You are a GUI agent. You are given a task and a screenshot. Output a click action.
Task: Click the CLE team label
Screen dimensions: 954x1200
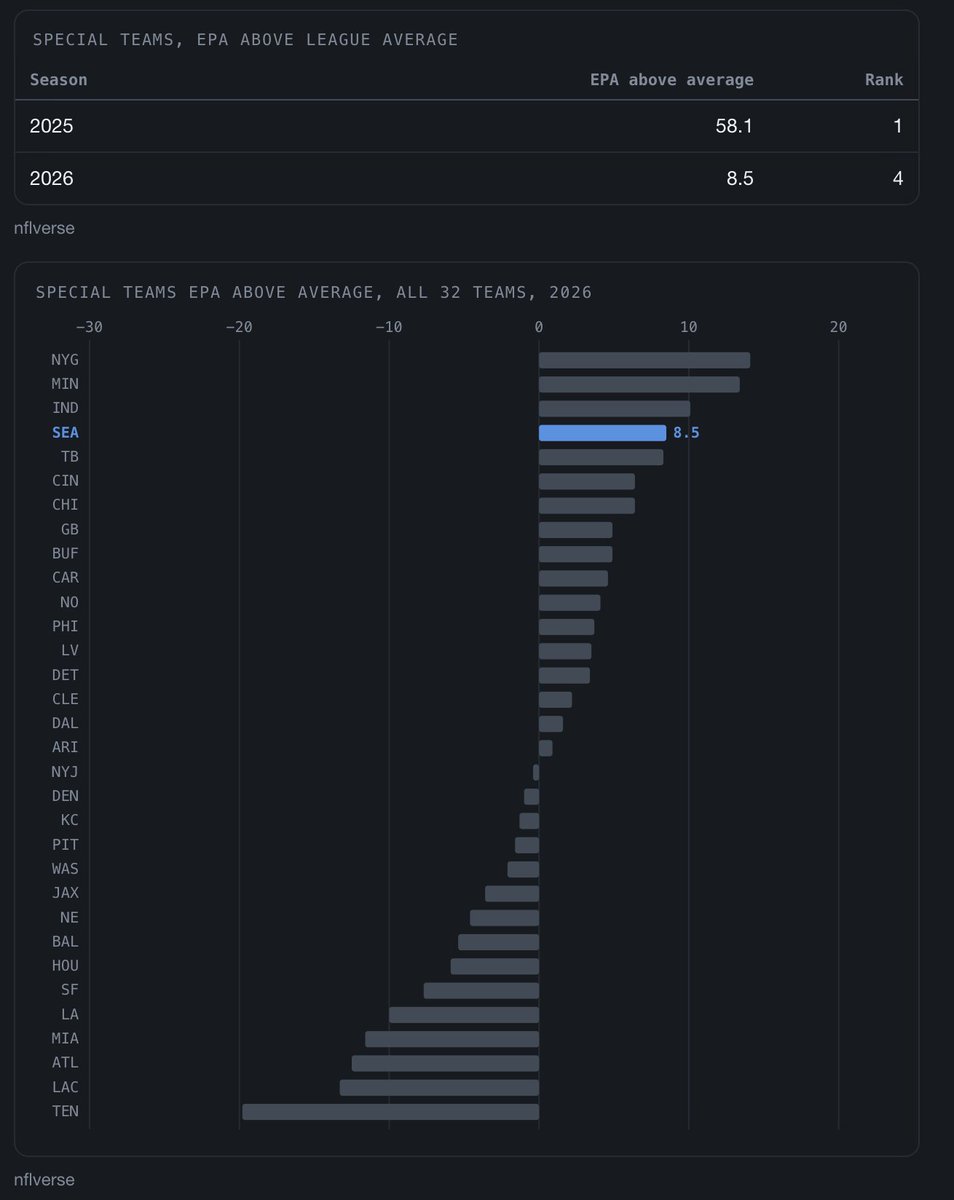[x=65, y=699]
